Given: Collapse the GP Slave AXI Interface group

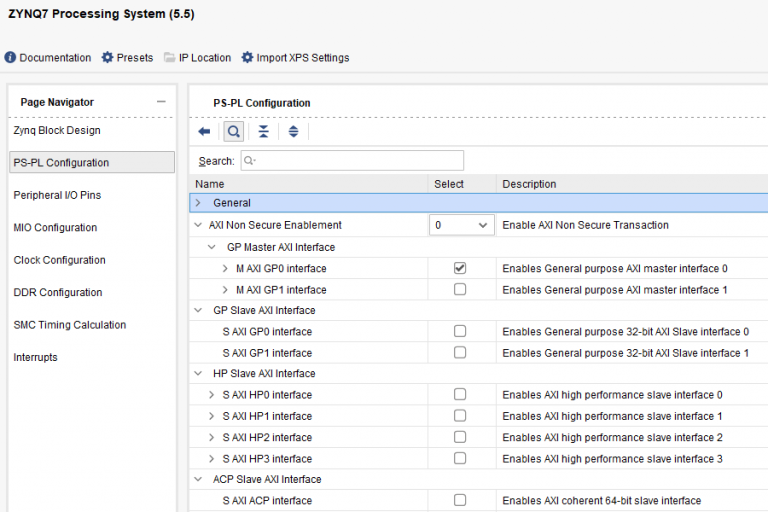Looking at the screenshot, I should tap(198, 310).
